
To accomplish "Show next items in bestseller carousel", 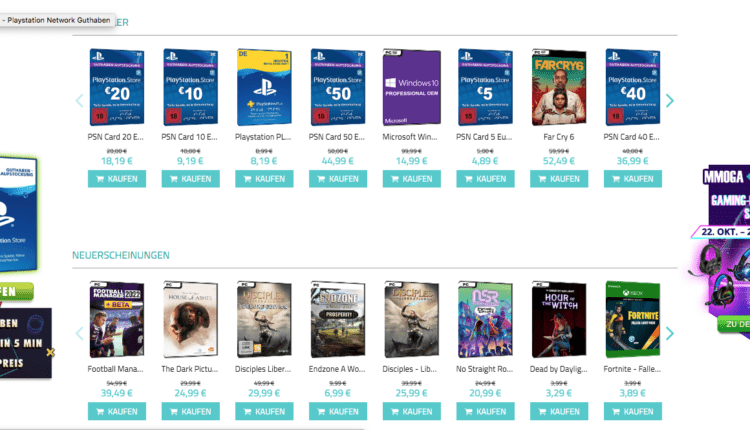I will [670, 100].
